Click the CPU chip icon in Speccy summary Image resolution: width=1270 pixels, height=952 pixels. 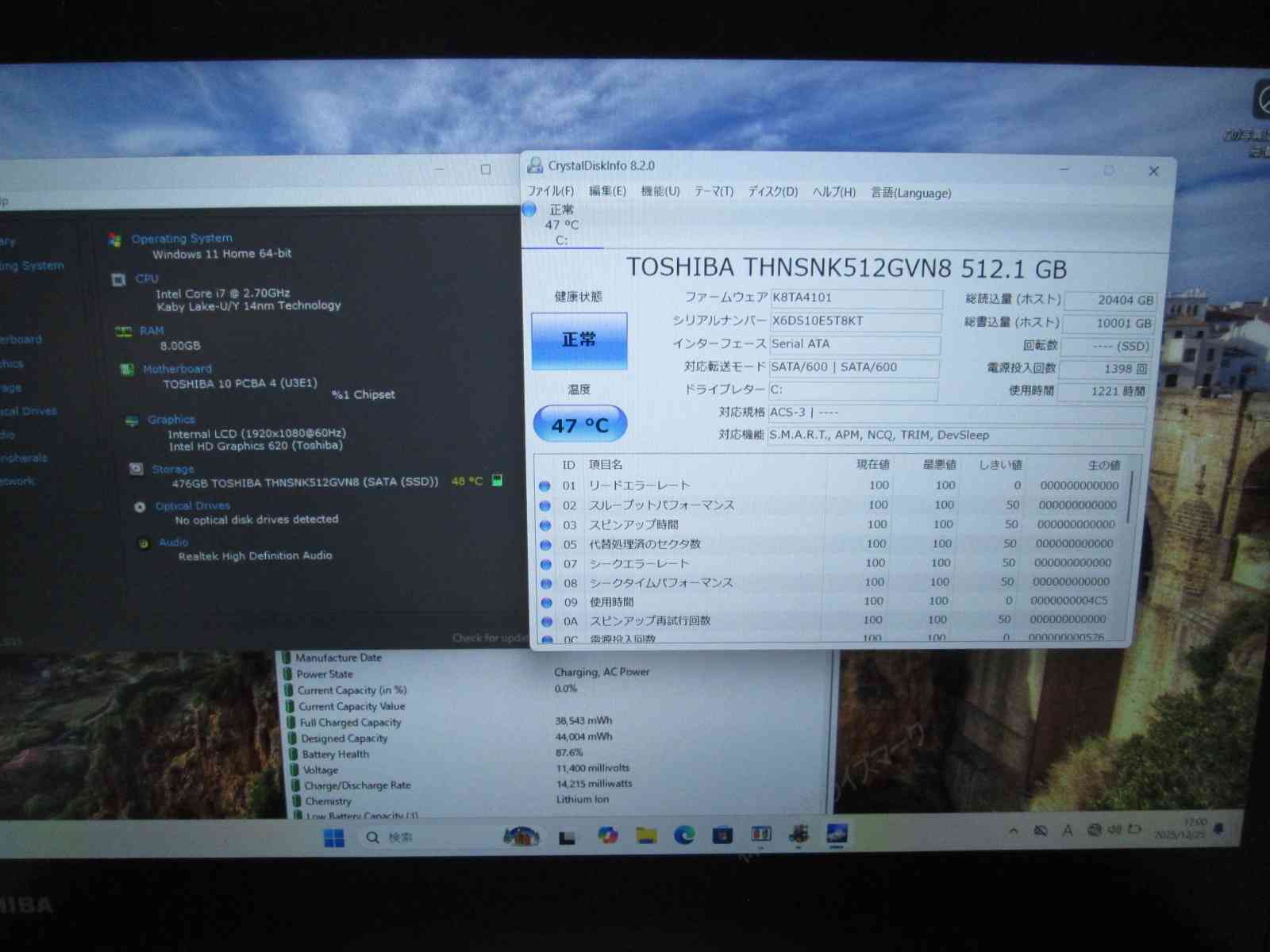[x=119, y=279]
